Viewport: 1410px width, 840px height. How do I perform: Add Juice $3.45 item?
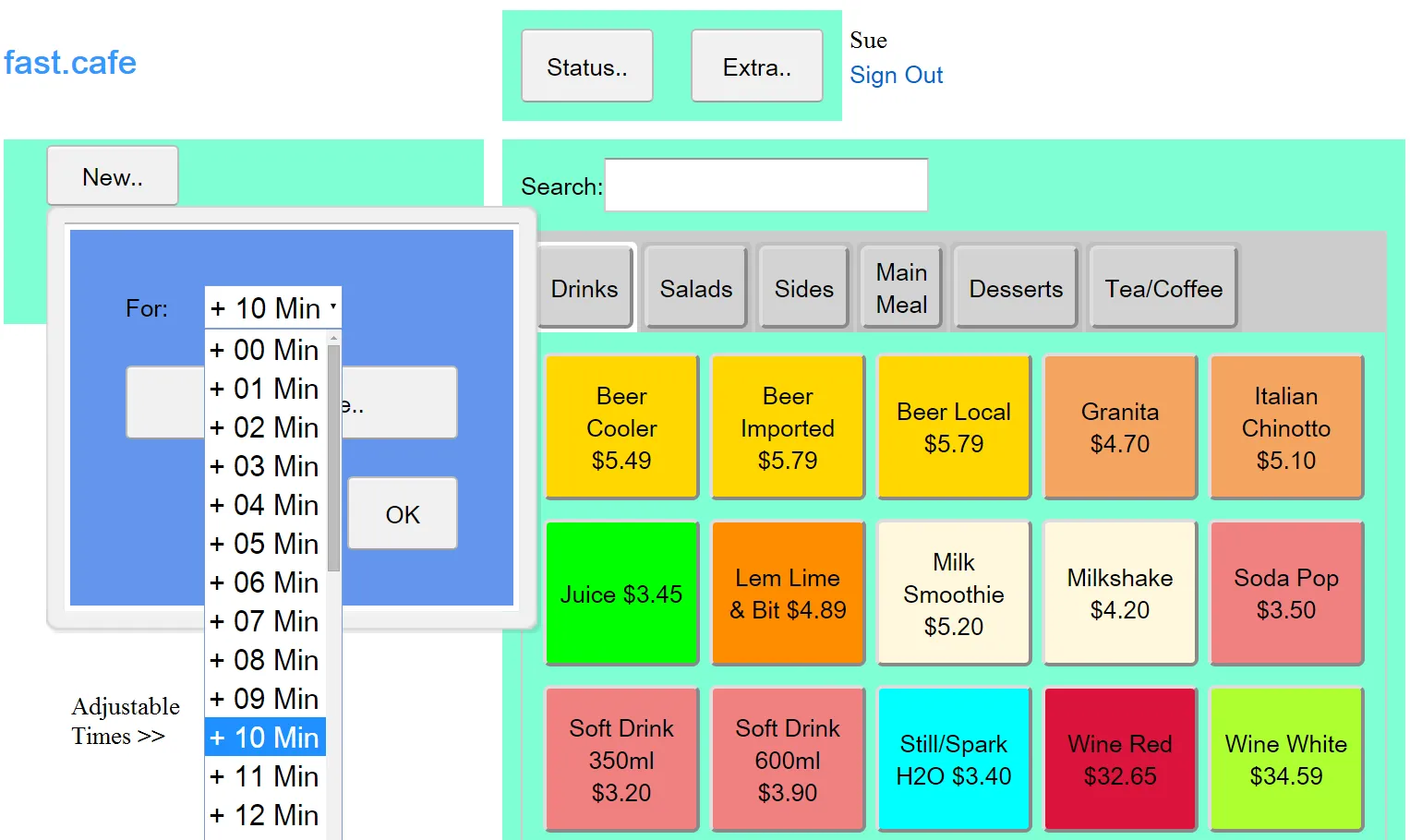pyautogui.click(x=621, y=594)
